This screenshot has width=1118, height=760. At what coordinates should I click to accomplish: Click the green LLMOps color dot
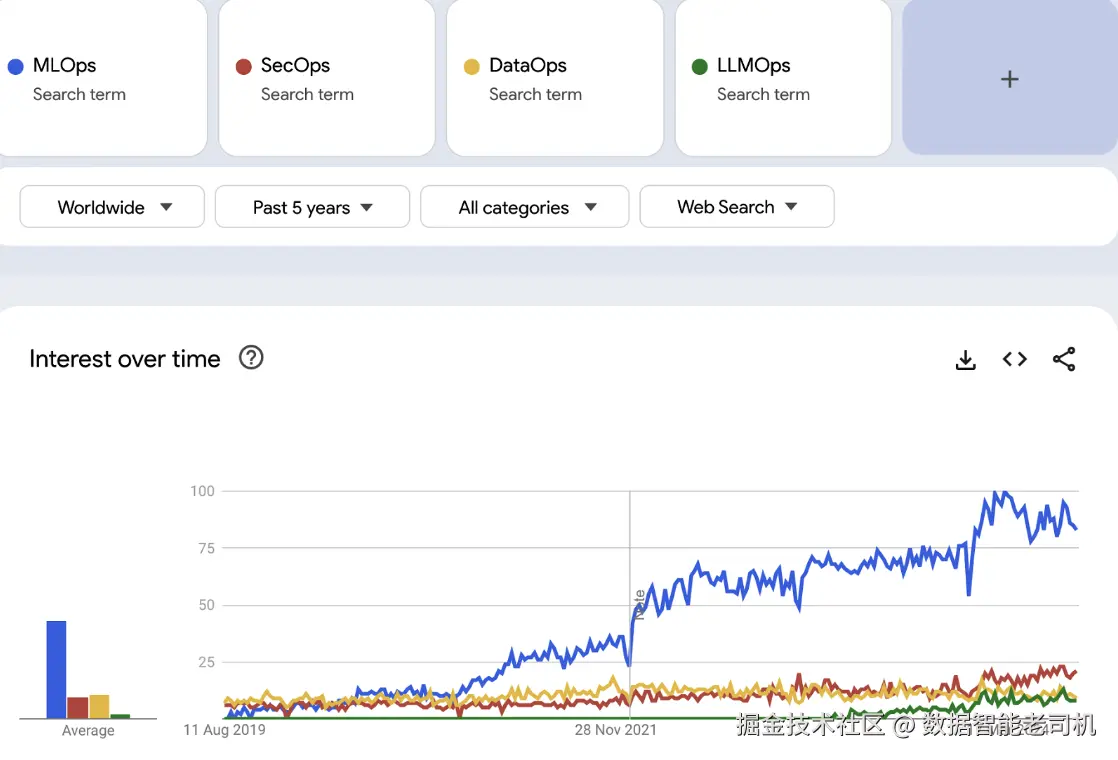tap(699, 67)
